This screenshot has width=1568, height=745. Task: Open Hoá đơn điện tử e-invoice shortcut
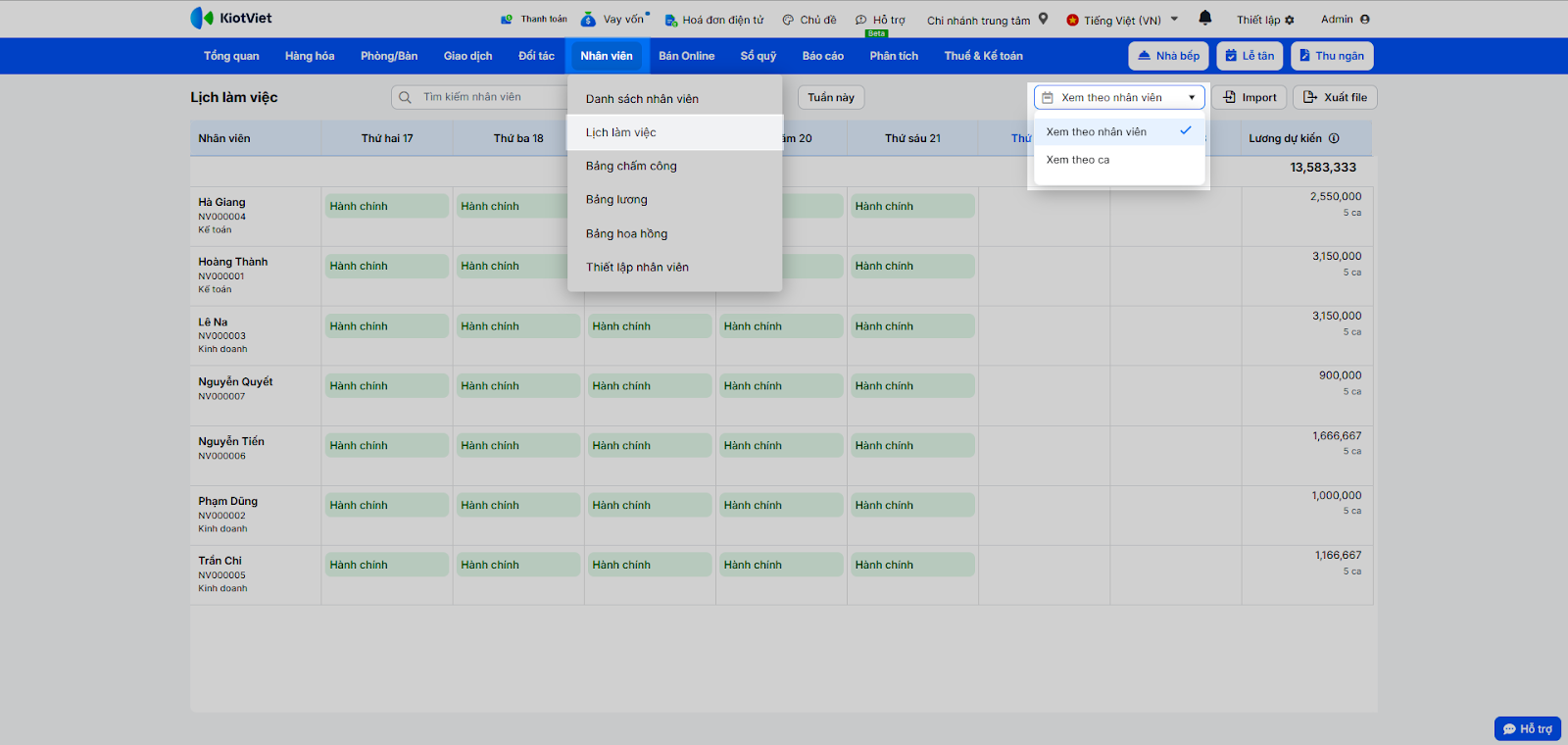click(x=714, y=20)
